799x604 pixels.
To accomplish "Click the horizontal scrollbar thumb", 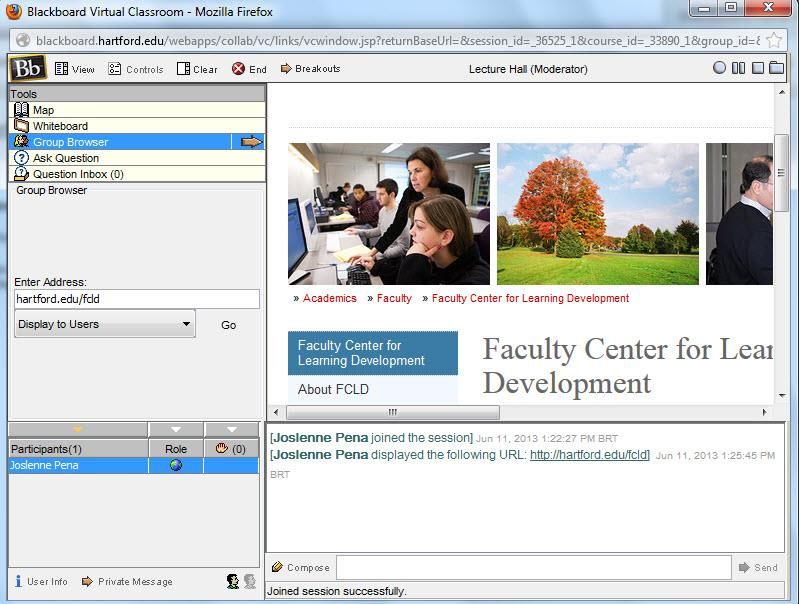I will (393, 412).
